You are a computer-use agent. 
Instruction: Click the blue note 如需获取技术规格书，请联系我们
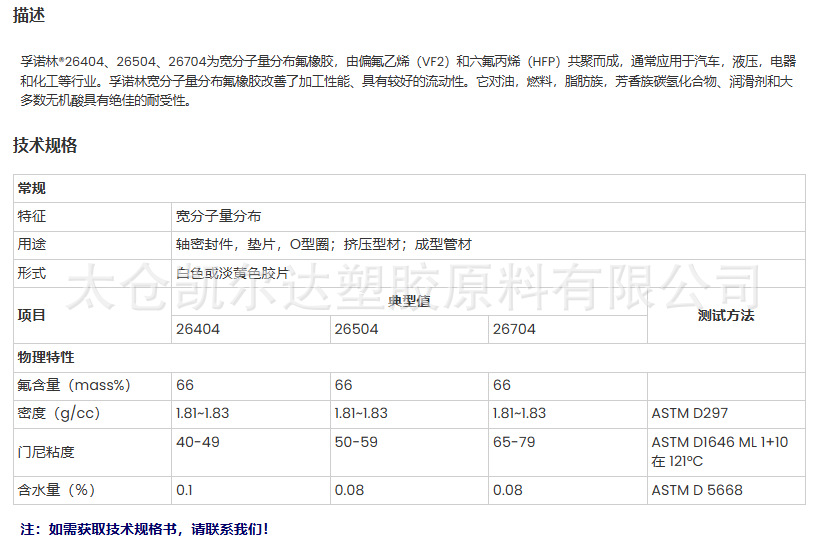click(145, 529)
